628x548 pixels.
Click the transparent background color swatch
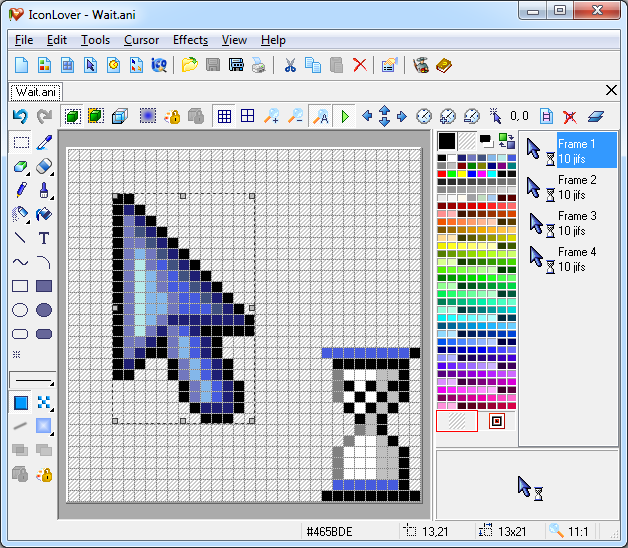[467, 141]
